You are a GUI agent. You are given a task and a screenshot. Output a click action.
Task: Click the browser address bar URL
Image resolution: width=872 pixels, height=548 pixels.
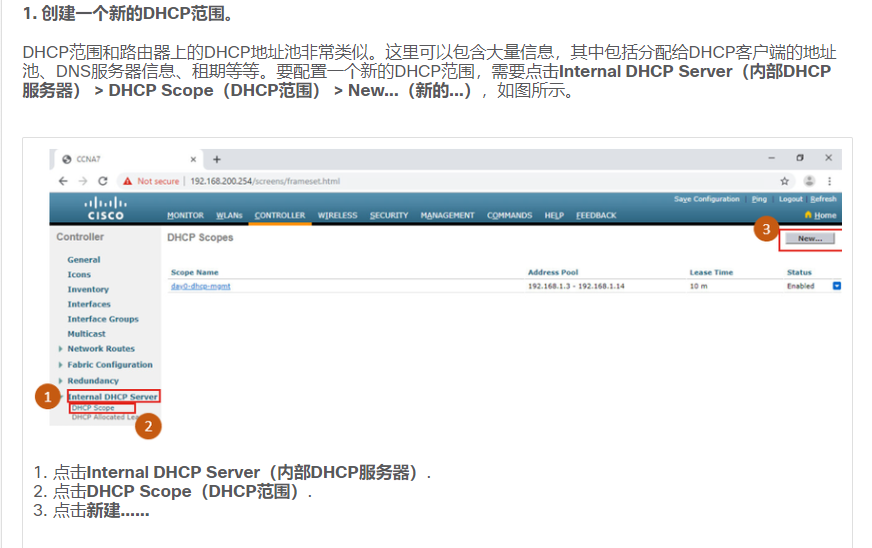(265, 181)
